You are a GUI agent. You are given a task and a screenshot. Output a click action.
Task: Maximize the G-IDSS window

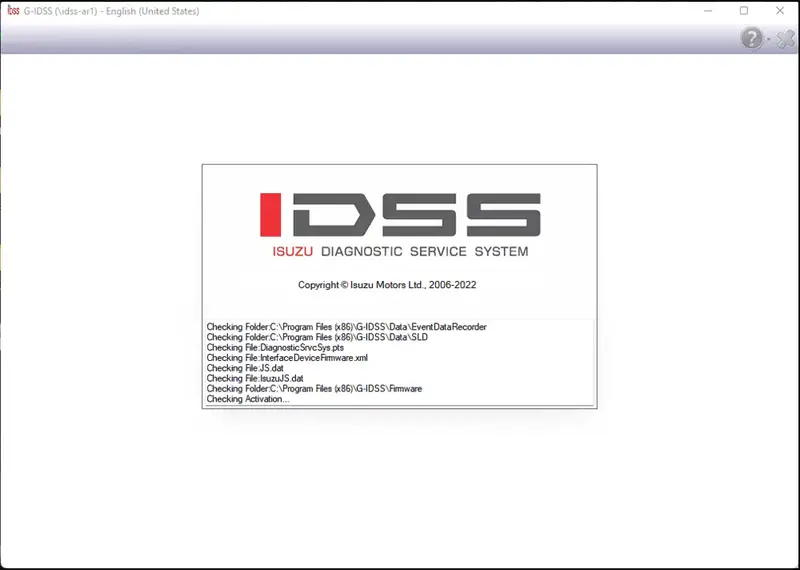tap(744, 11)
